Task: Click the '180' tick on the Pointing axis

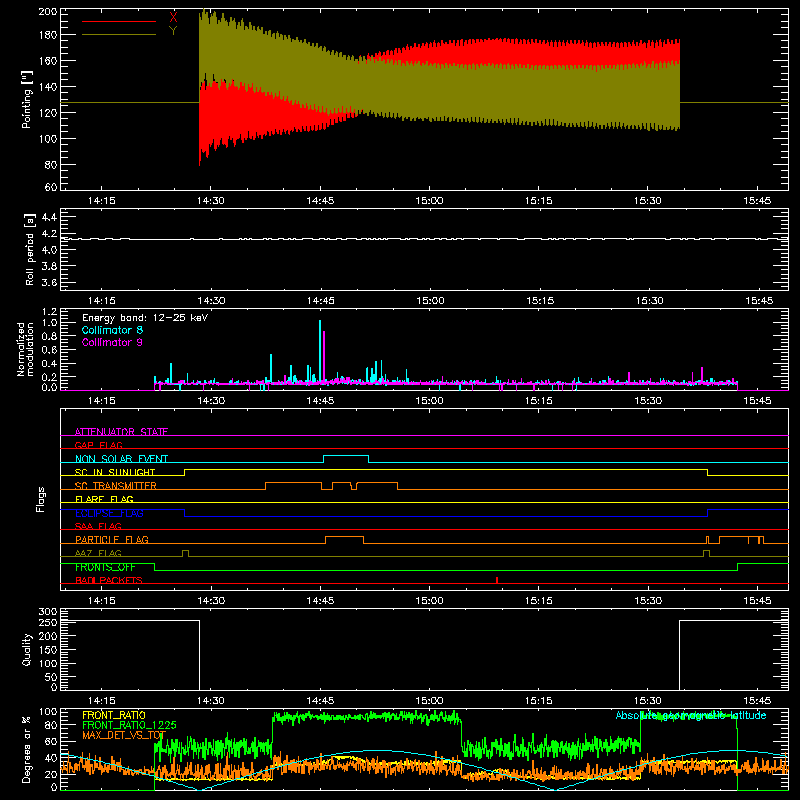Action: (48, 35)
